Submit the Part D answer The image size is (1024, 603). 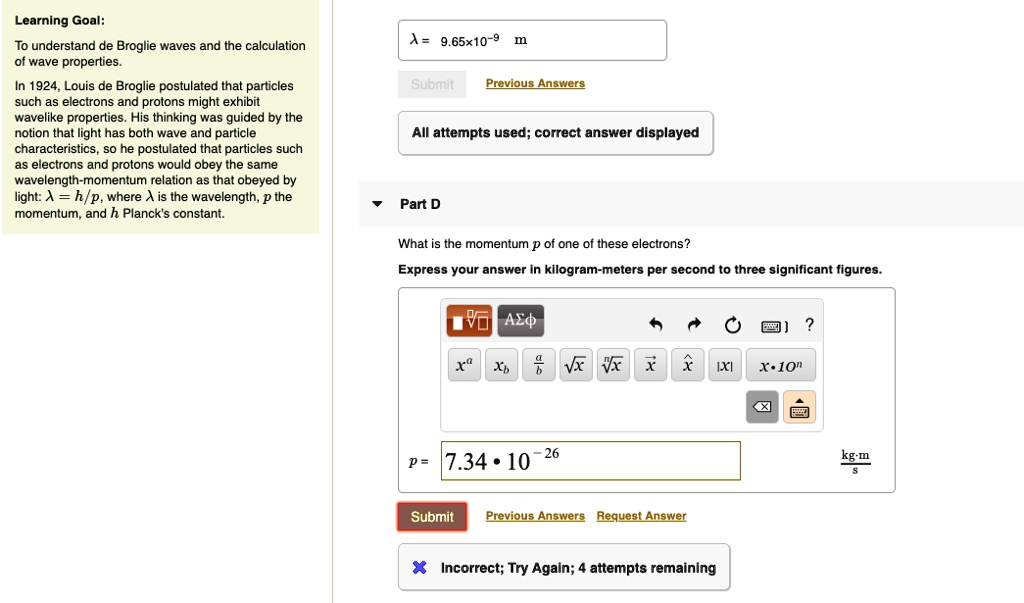click(x=432, y=517)
